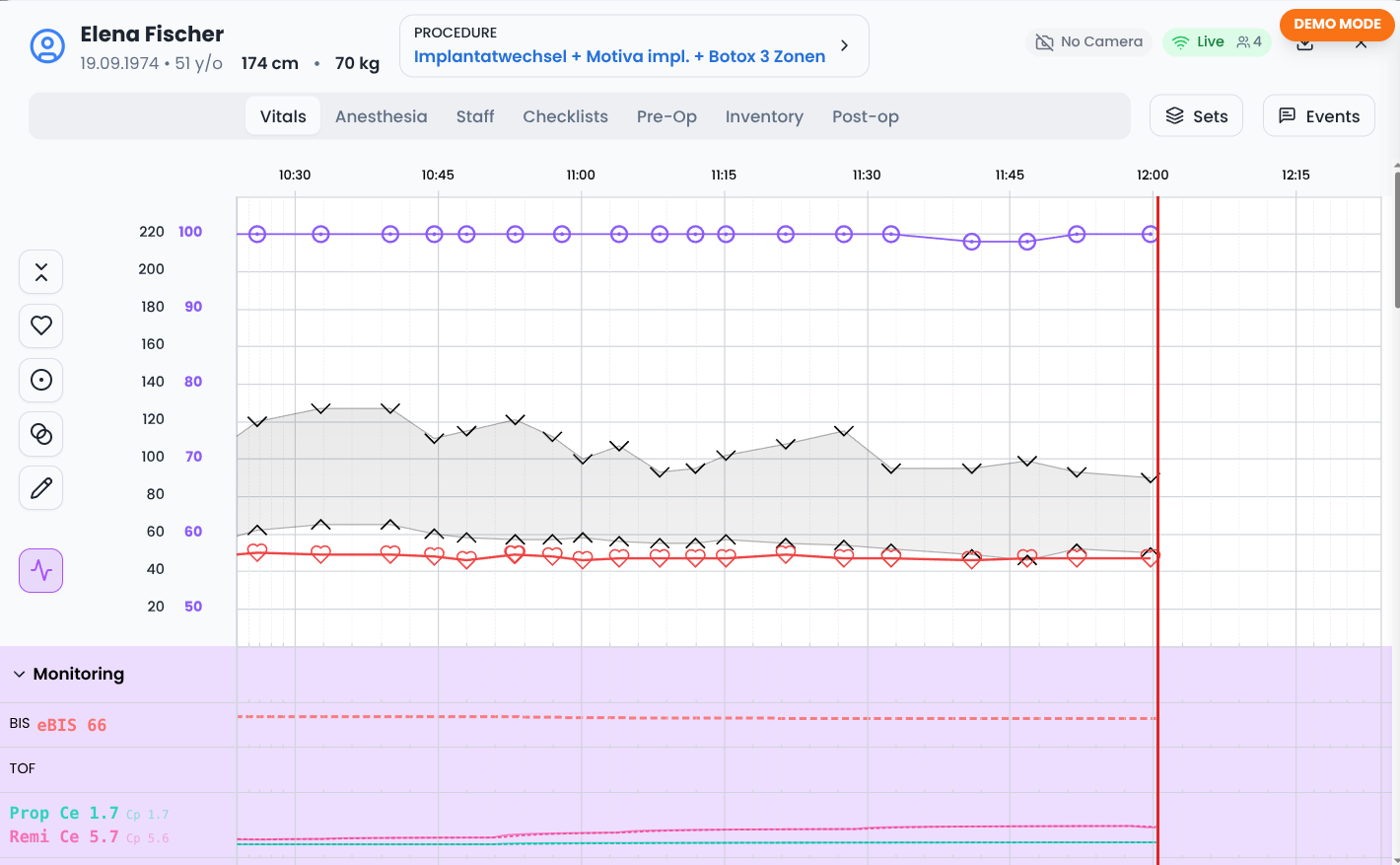Image resolution: width=1400 pixels, height=865 pixels.
Task: Click the 12:00 time label
Action: [1153, 175]
